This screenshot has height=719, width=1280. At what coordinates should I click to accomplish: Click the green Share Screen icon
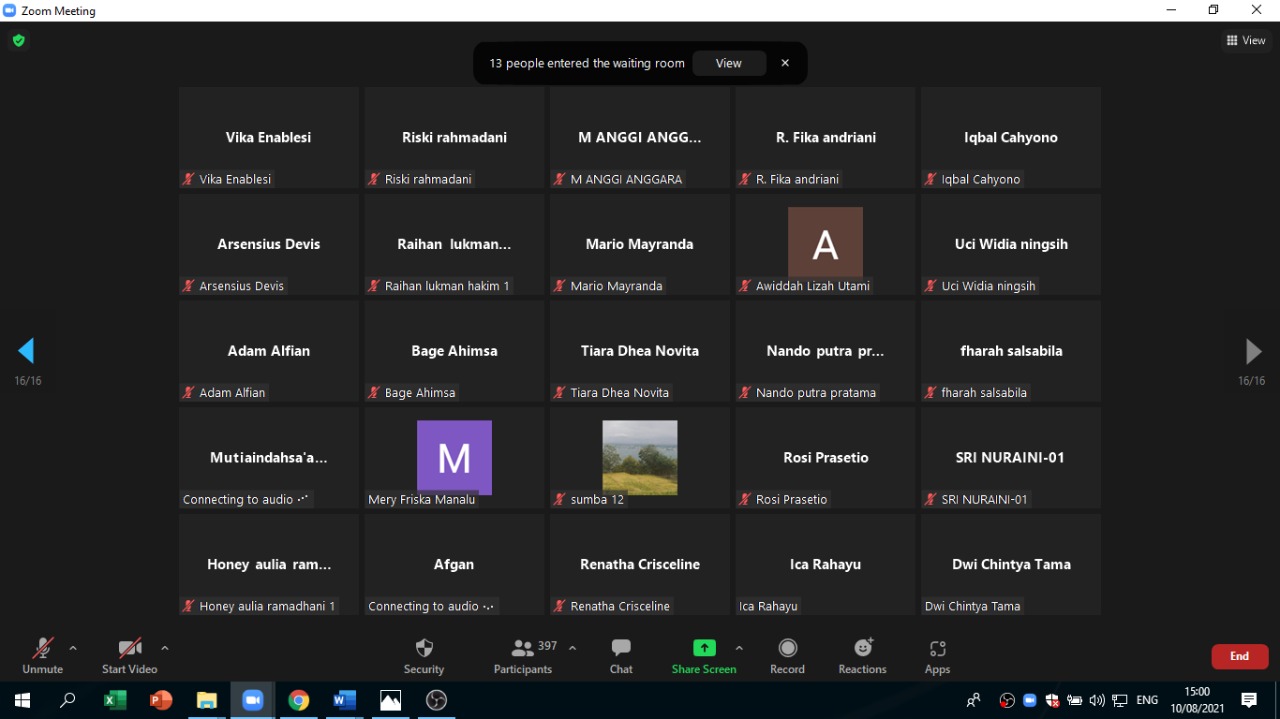pos(704,648)
